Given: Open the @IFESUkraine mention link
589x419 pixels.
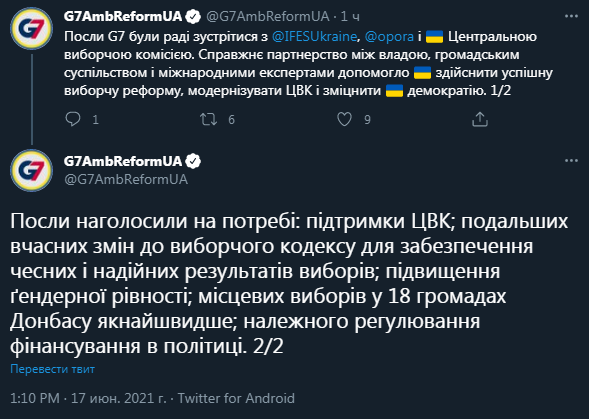Looking at the screenshot, I should coord(314,36).
